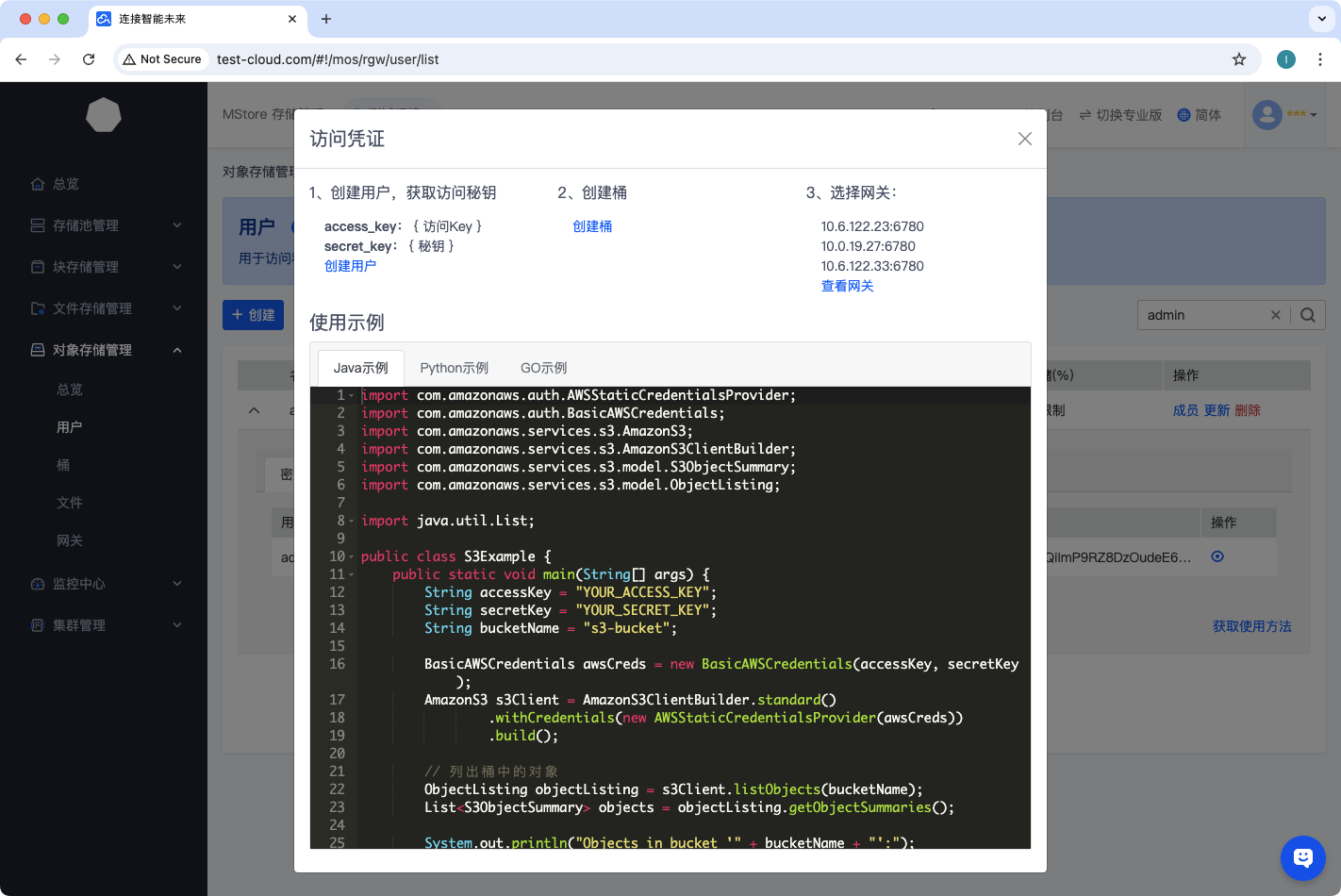Click the 查看网关 link
This screenshot has width=1341, height=896.
[x=847, y=286]
